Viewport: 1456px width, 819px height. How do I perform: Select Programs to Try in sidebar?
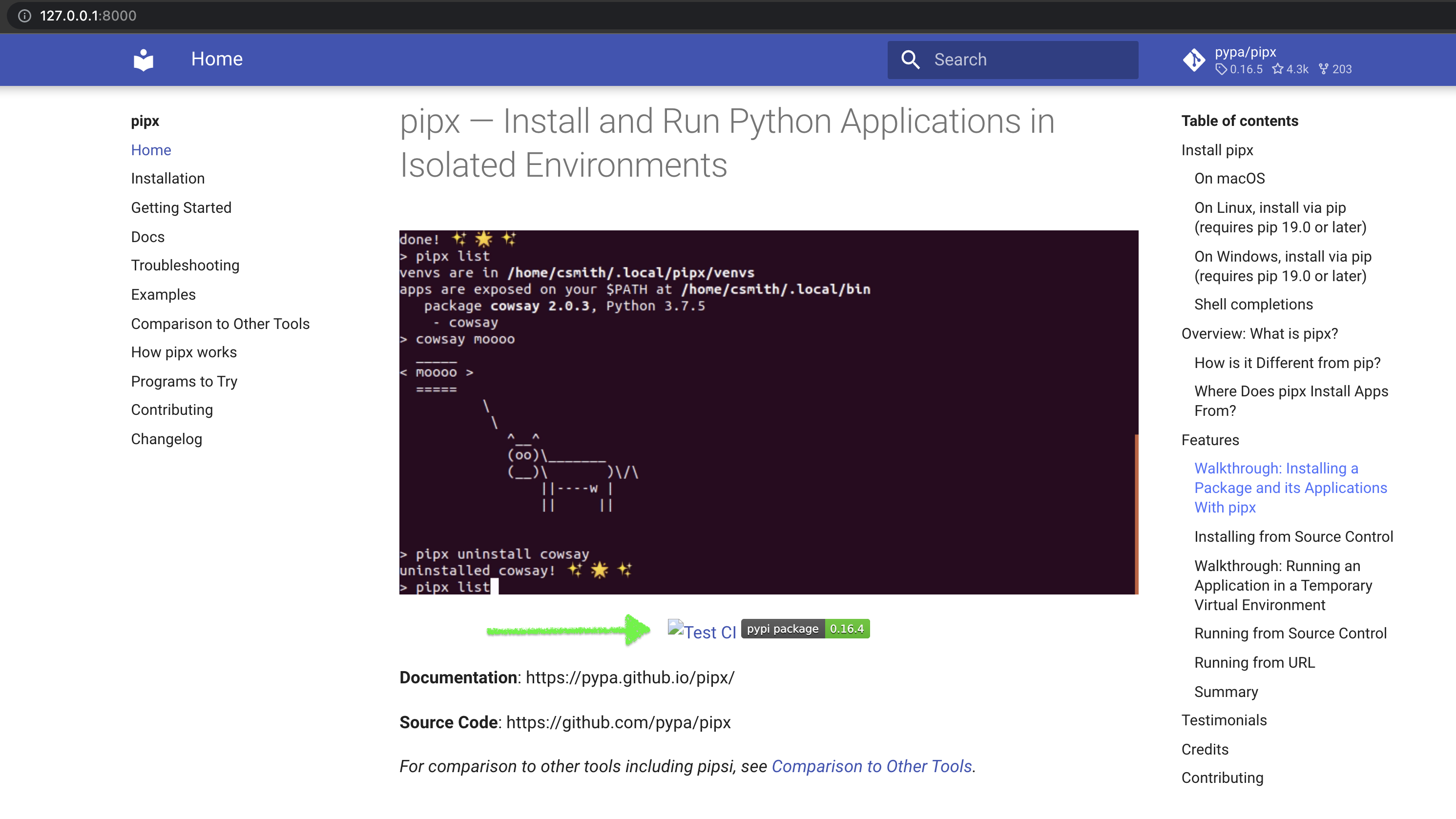pos(184,381)
